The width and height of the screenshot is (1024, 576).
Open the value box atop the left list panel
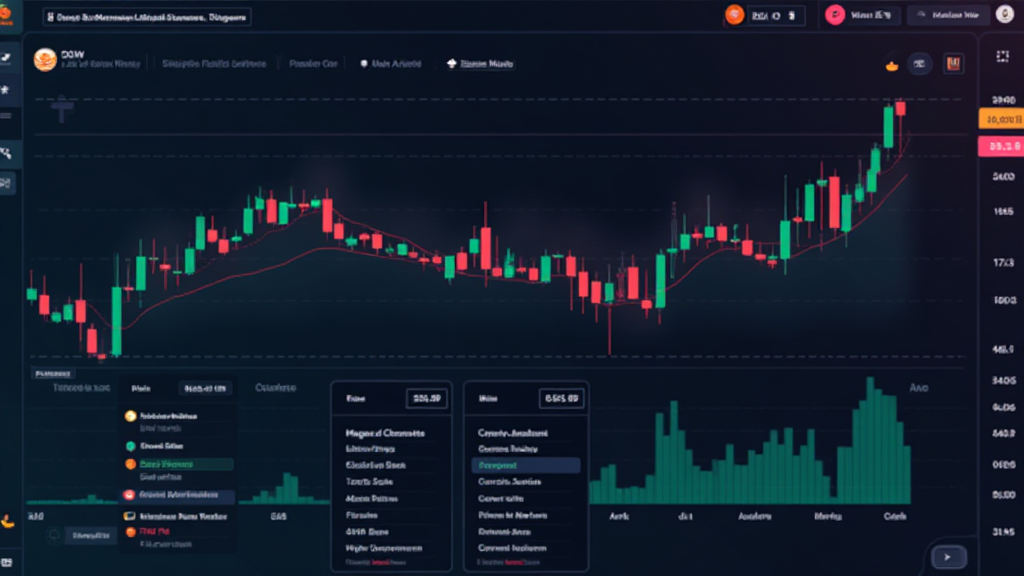[203, 388]
